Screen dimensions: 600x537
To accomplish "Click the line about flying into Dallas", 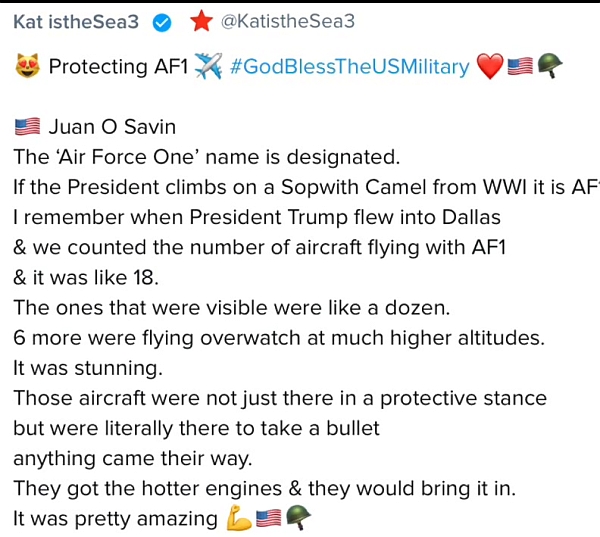I will pyautogui.click(x=257, y=217).
